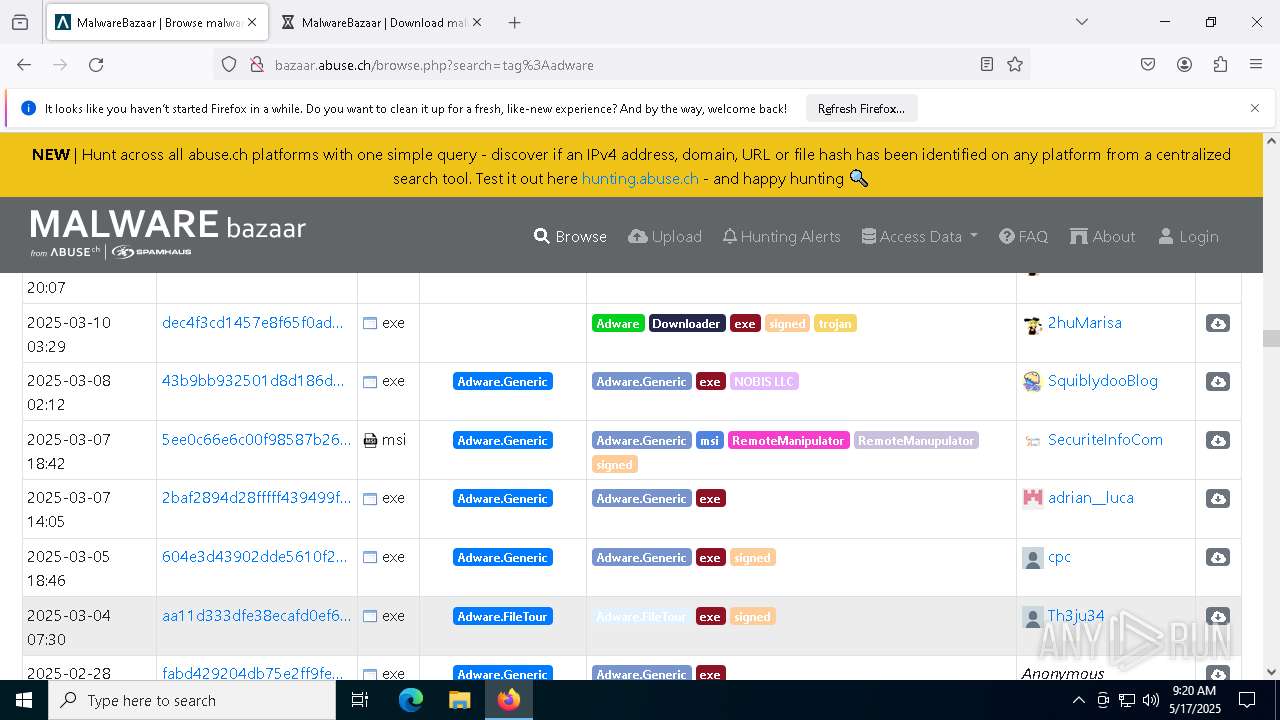Open reporter SecuriteInfoCom profile link
This screenshot has height=720, width=1280.
pos(1105,440)
